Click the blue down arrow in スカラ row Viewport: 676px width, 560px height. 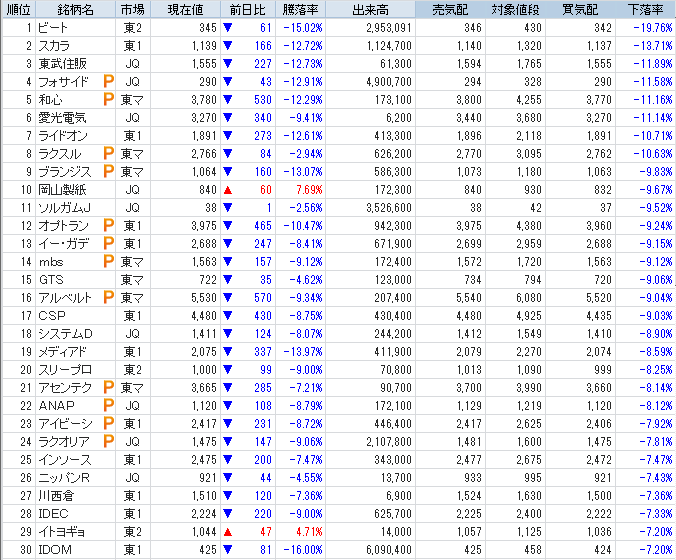[x=228, y=46]
